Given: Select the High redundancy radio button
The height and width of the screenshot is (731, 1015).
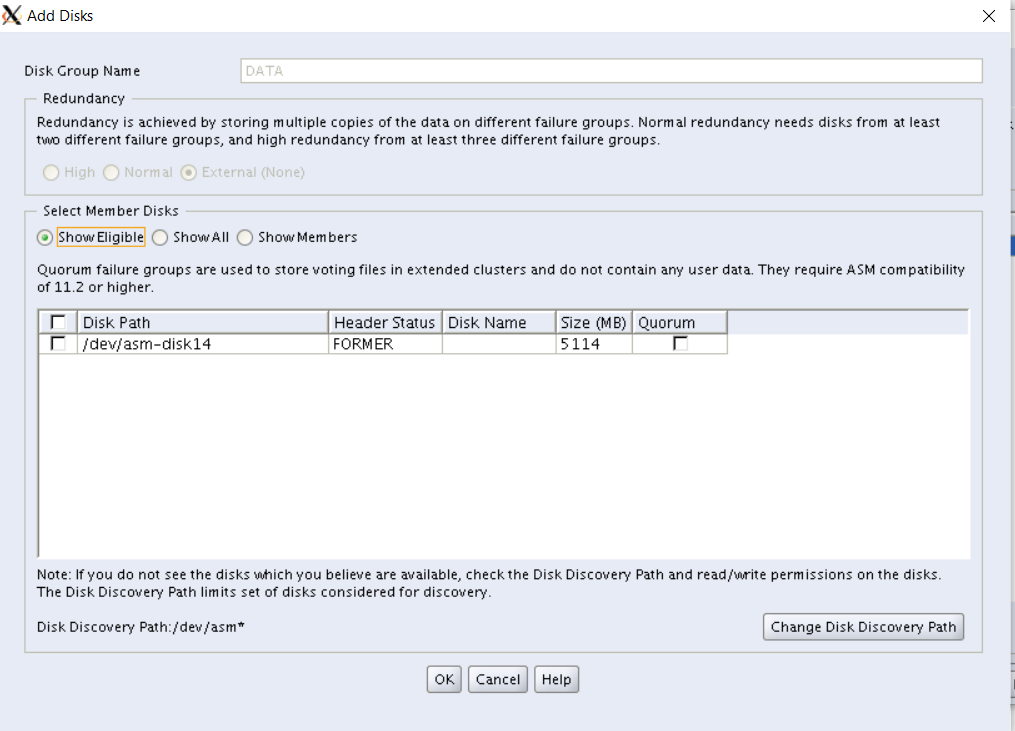Looking at the screenshot, I should [51, 172].
